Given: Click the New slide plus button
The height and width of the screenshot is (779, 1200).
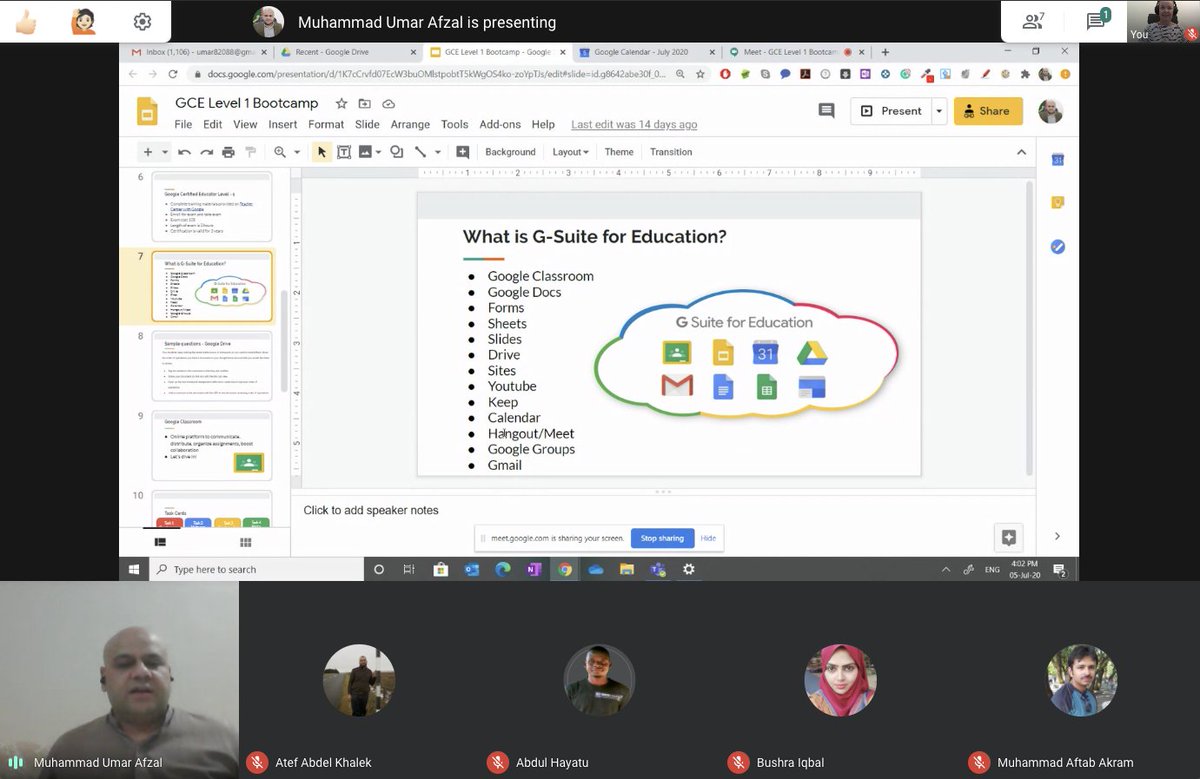Looking at the screenshot, I should click(x=148, y=152).
